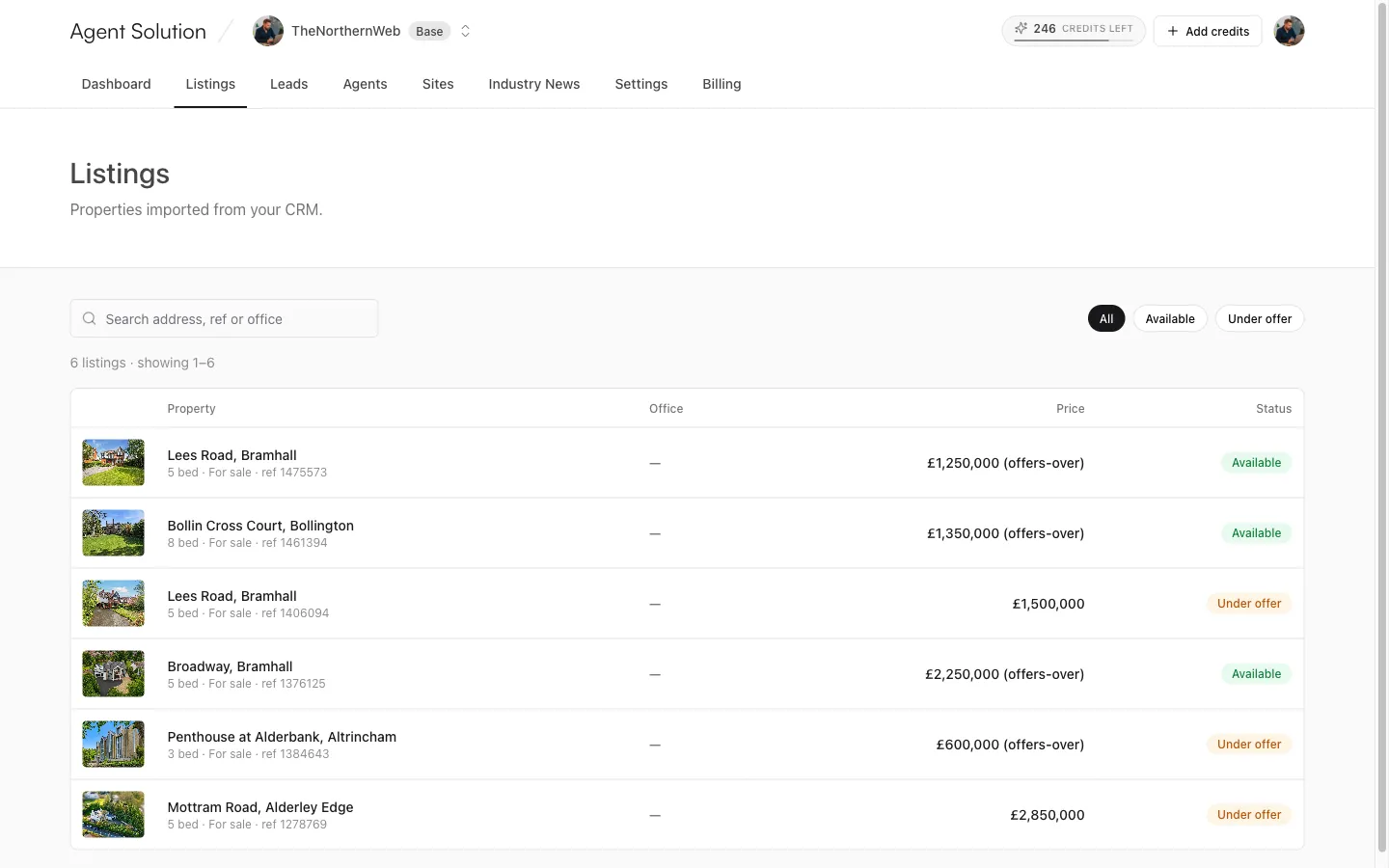This screenshot has height=868, width=1389.
Task: Open the Dashboard tab
Action: coord(116,84)
